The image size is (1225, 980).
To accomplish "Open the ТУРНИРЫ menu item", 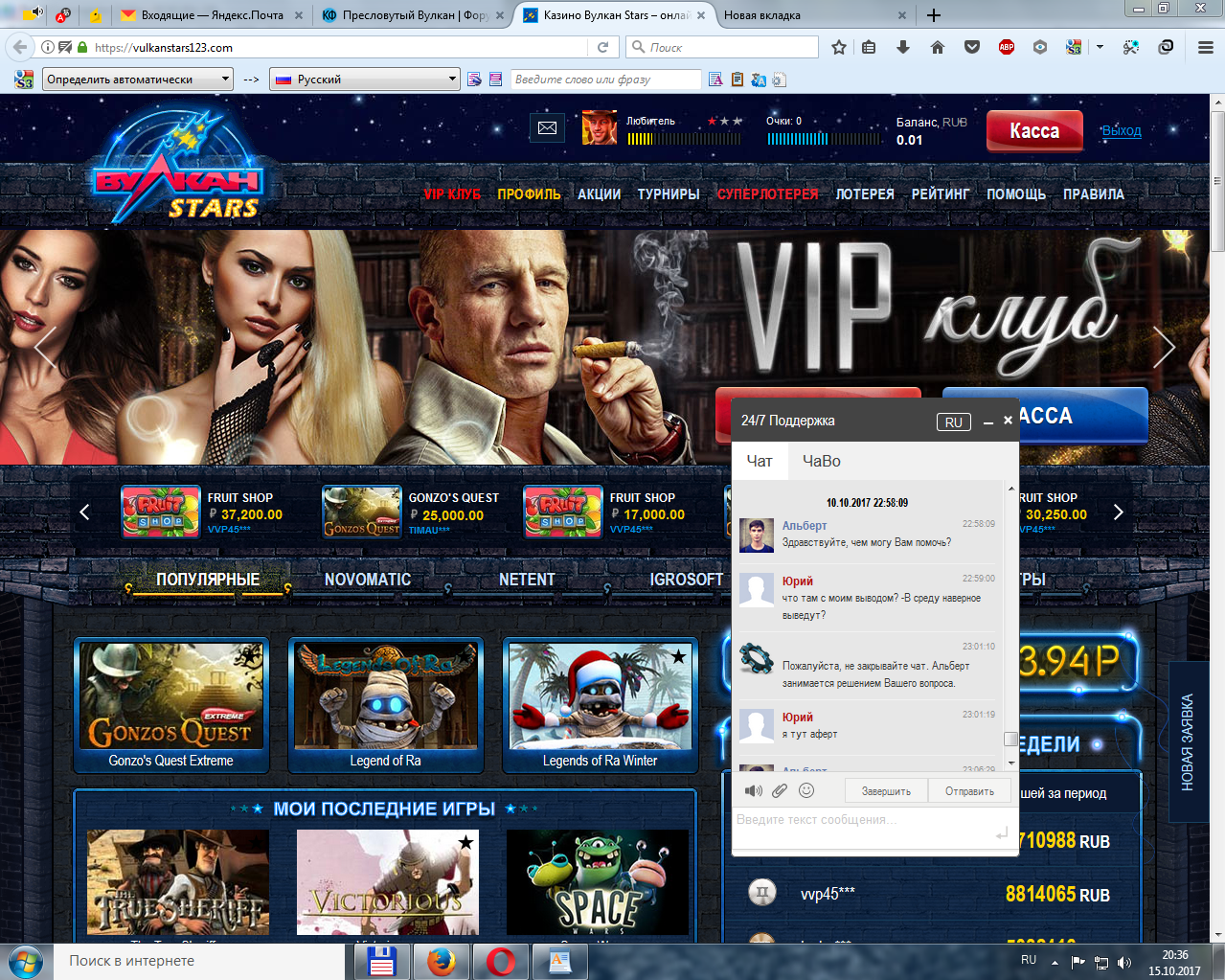I will (669, 194).
